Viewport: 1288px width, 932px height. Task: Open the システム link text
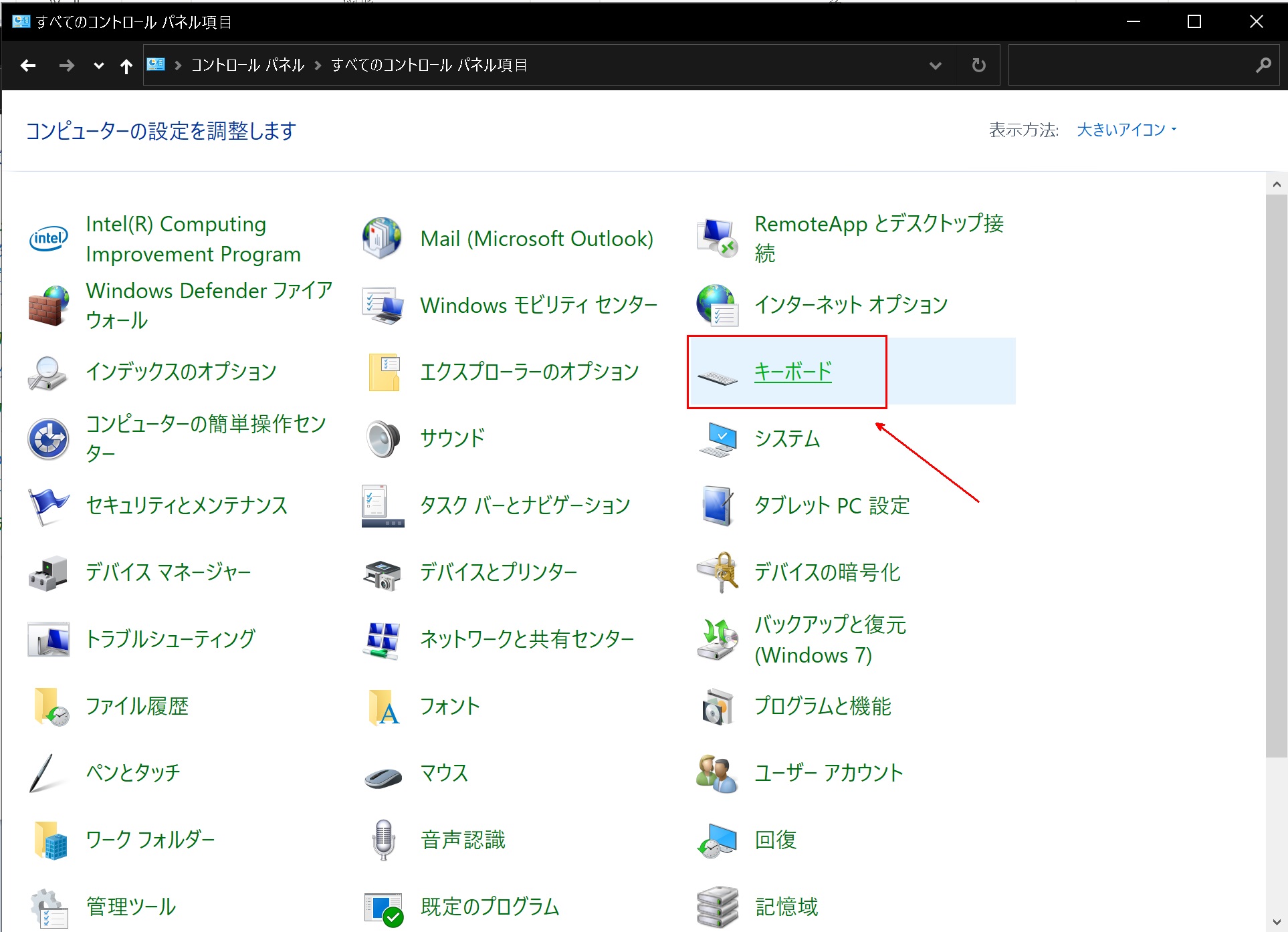click(787, 439)
